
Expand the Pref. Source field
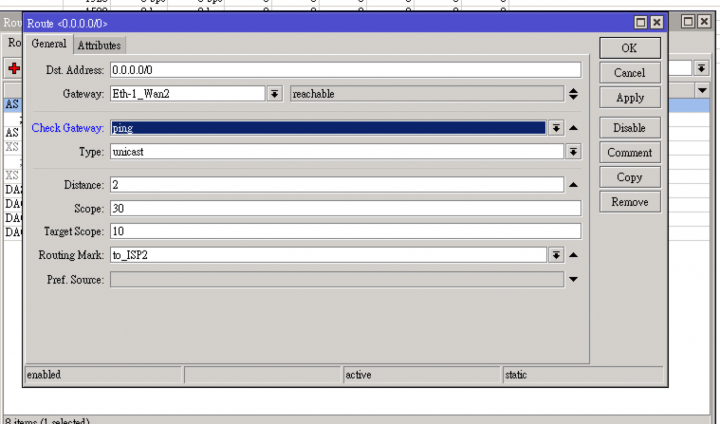(573, 279)
